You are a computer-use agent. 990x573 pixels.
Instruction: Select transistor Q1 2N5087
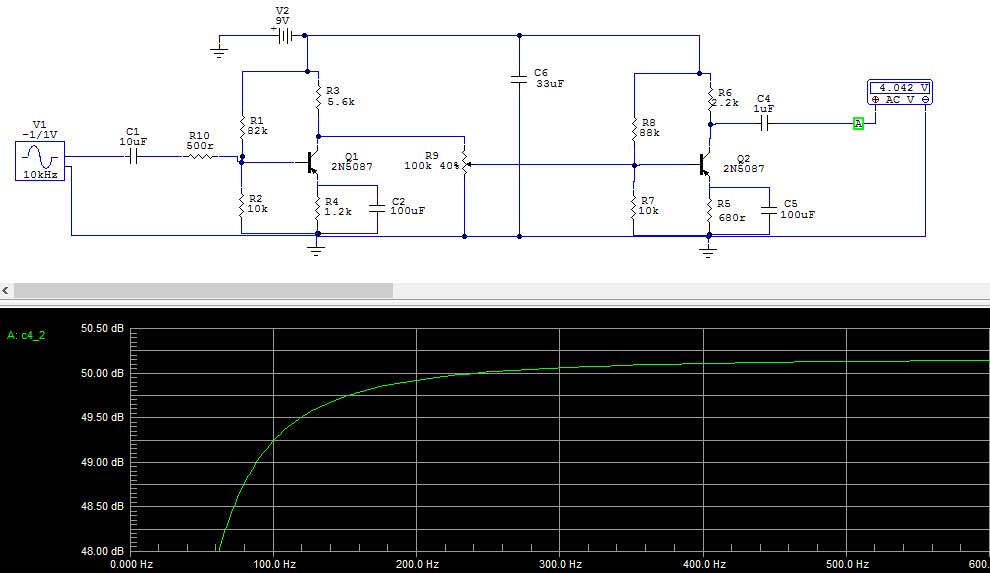(313, 163)
